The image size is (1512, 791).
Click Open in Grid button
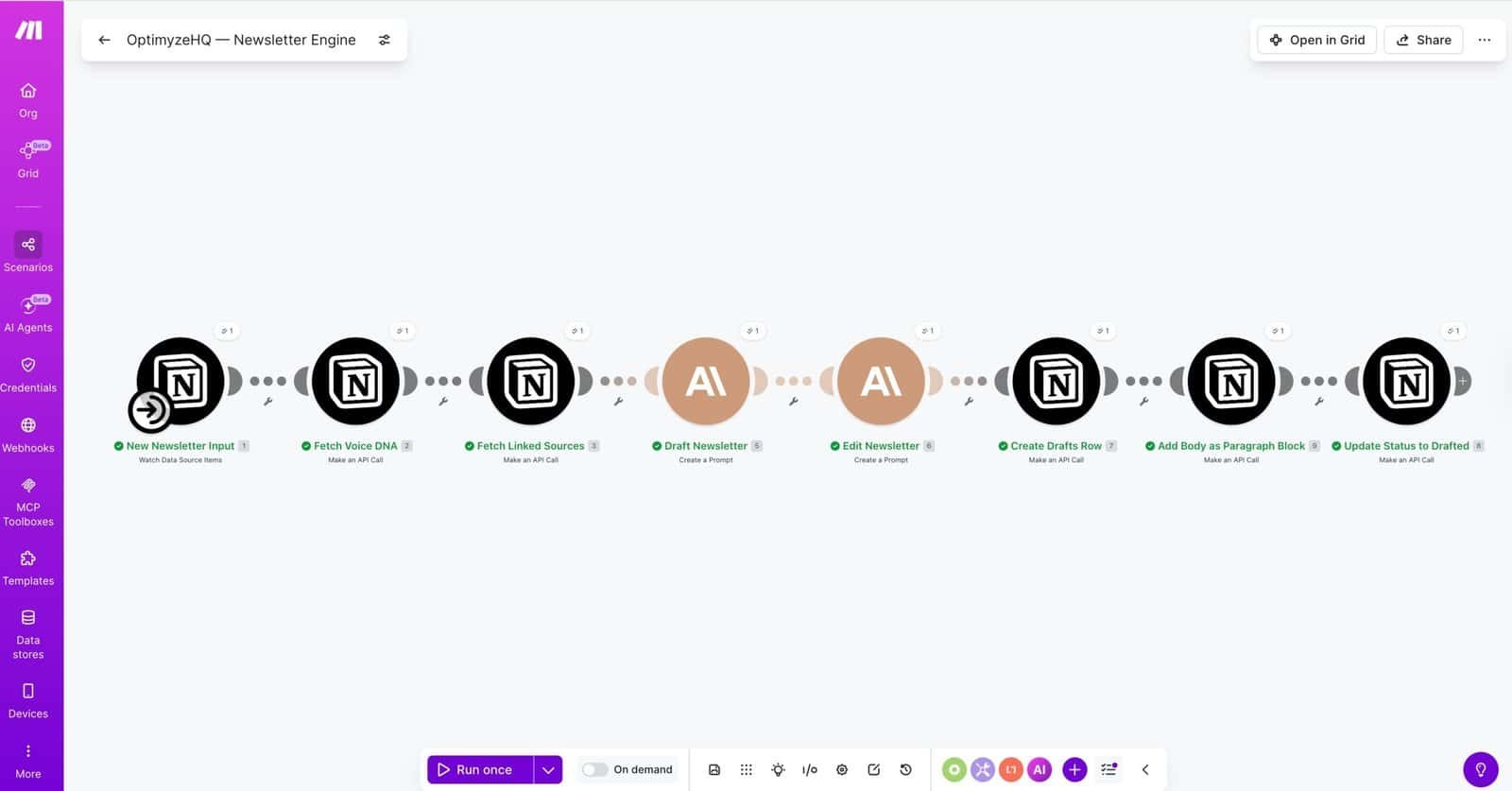pyautogui.click(x=1316, y=40)
